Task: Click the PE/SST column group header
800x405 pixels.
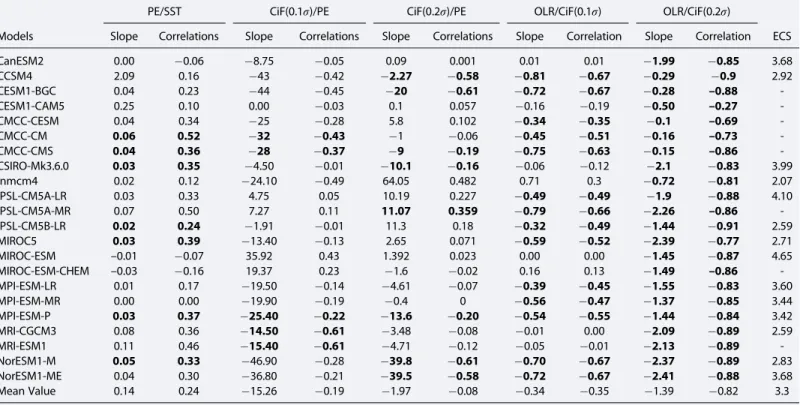Action: point(164,12)
